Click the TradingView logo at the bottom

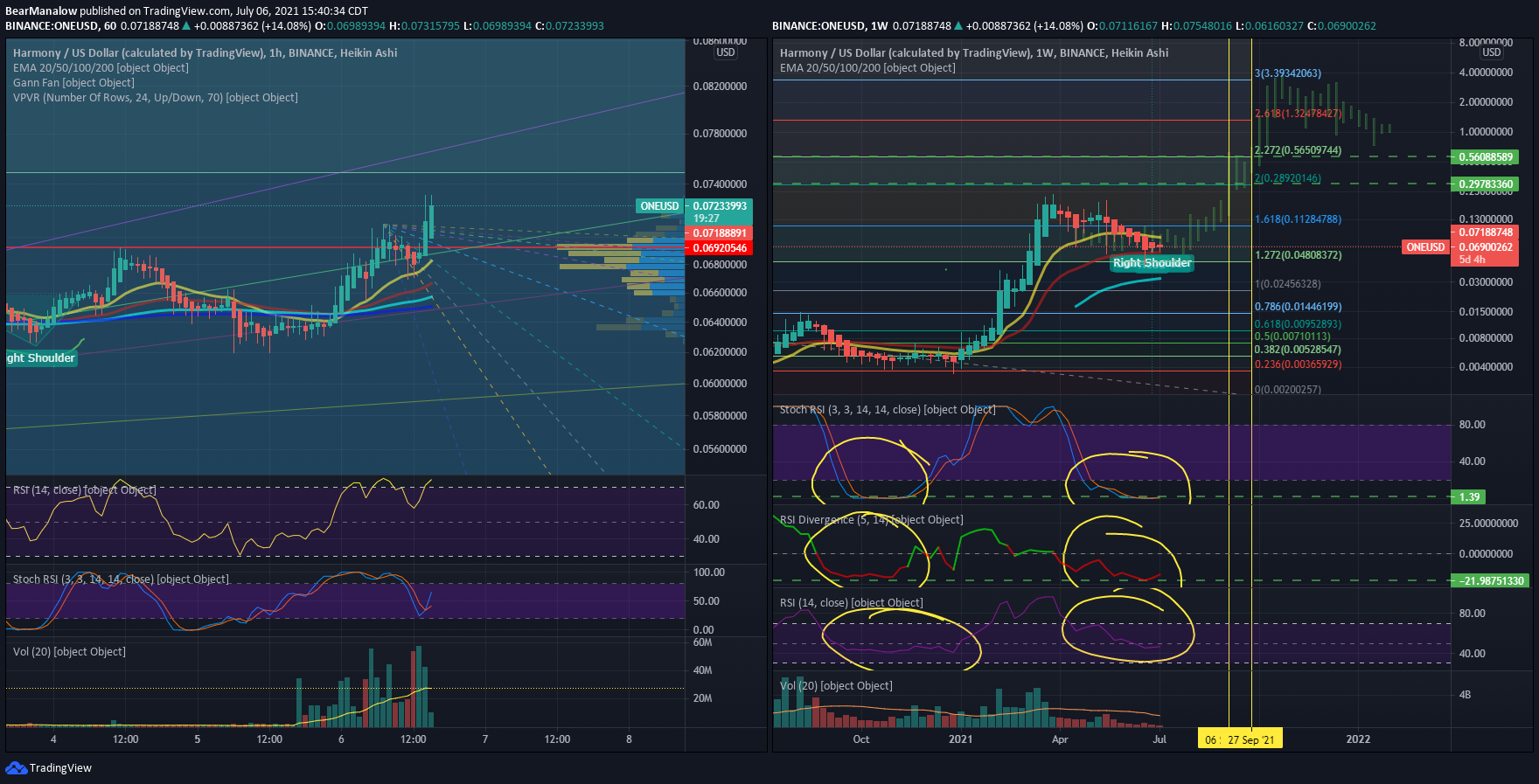click(x=48, y=768)
